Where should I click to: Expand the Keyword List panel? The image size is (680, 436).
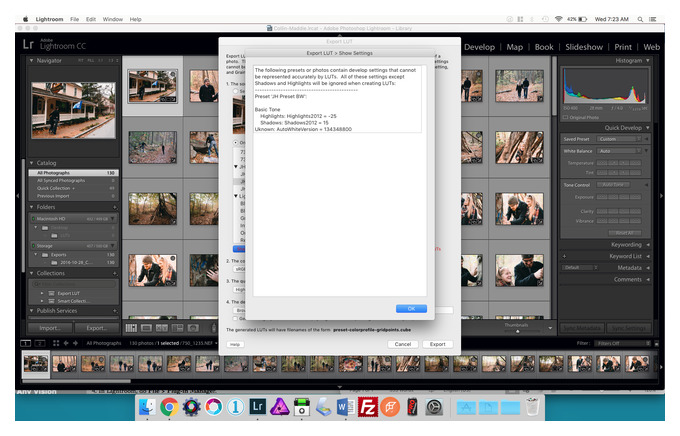[x=648, y=256]
